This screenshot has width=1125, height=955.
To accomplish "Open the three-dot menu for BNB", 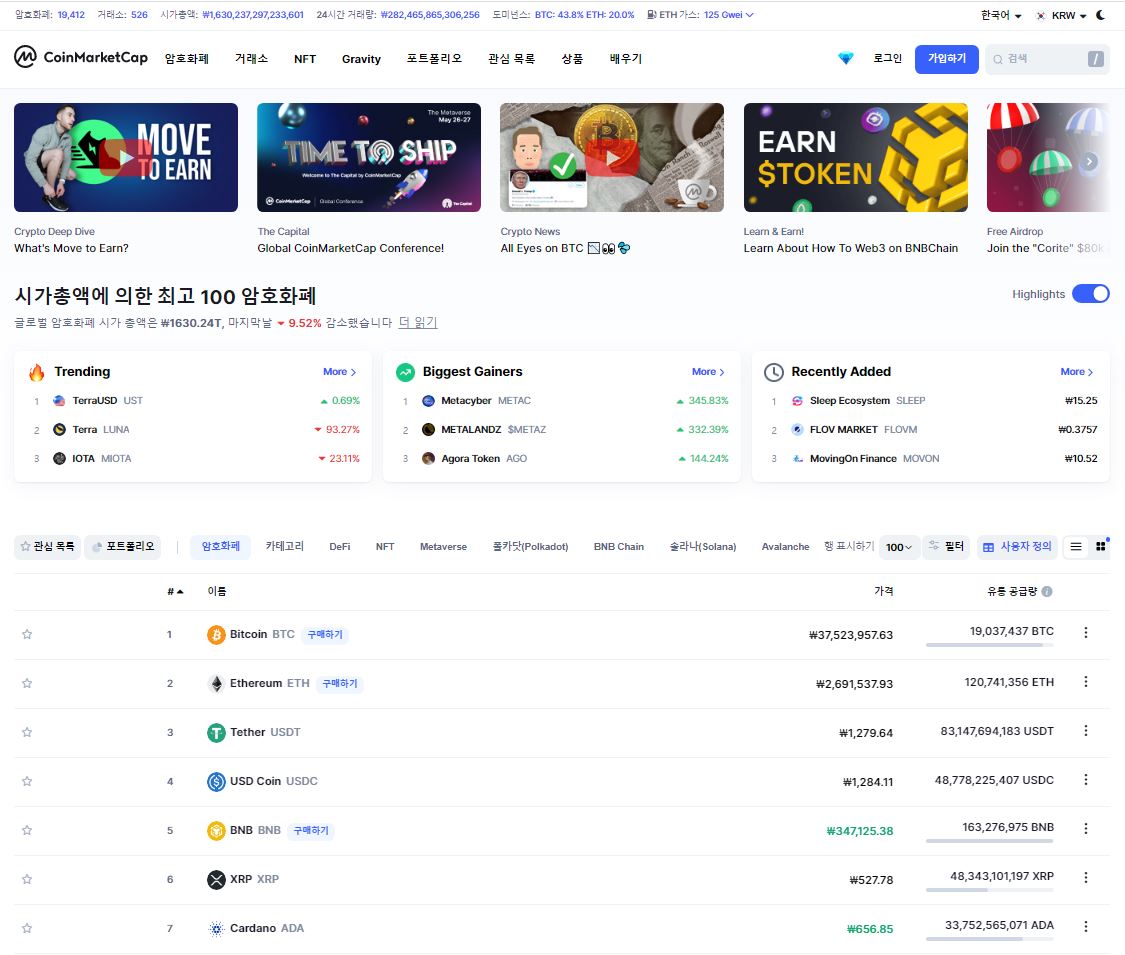I will click(1086, 828).
